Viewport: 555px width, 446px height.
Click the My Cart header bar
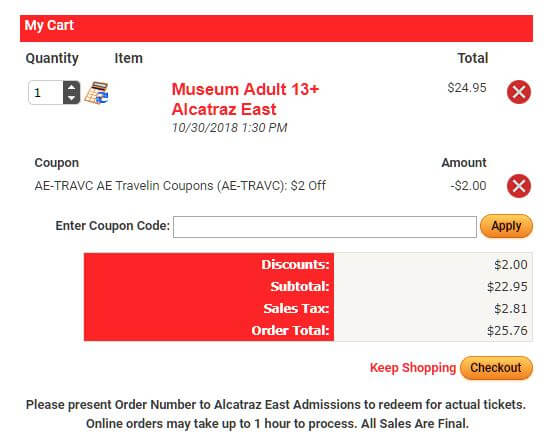coord(276,28)
